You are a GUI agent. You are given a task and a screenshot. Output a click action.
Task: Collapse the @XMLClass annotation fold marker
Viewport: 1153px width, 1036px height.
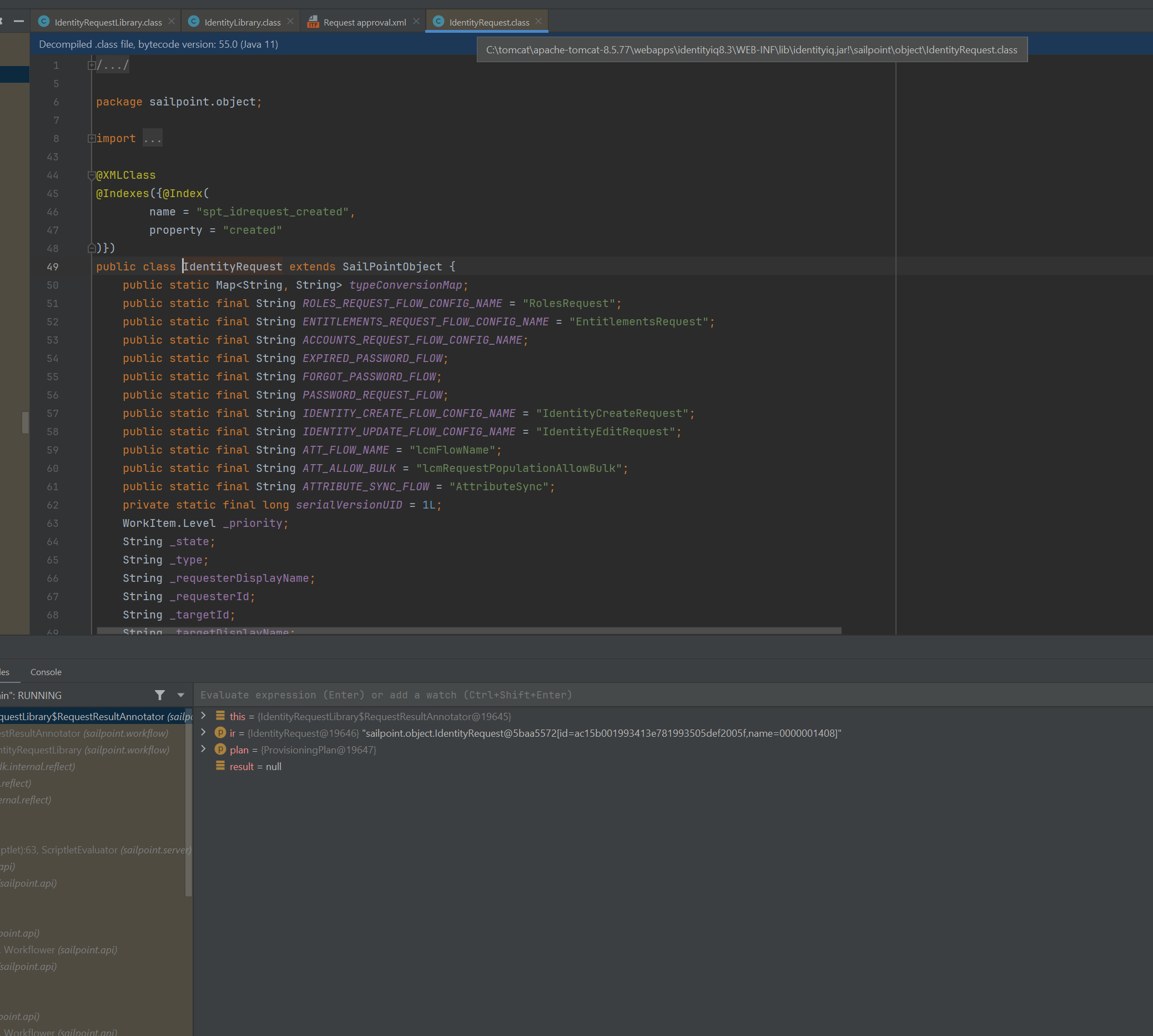point(91,175)
